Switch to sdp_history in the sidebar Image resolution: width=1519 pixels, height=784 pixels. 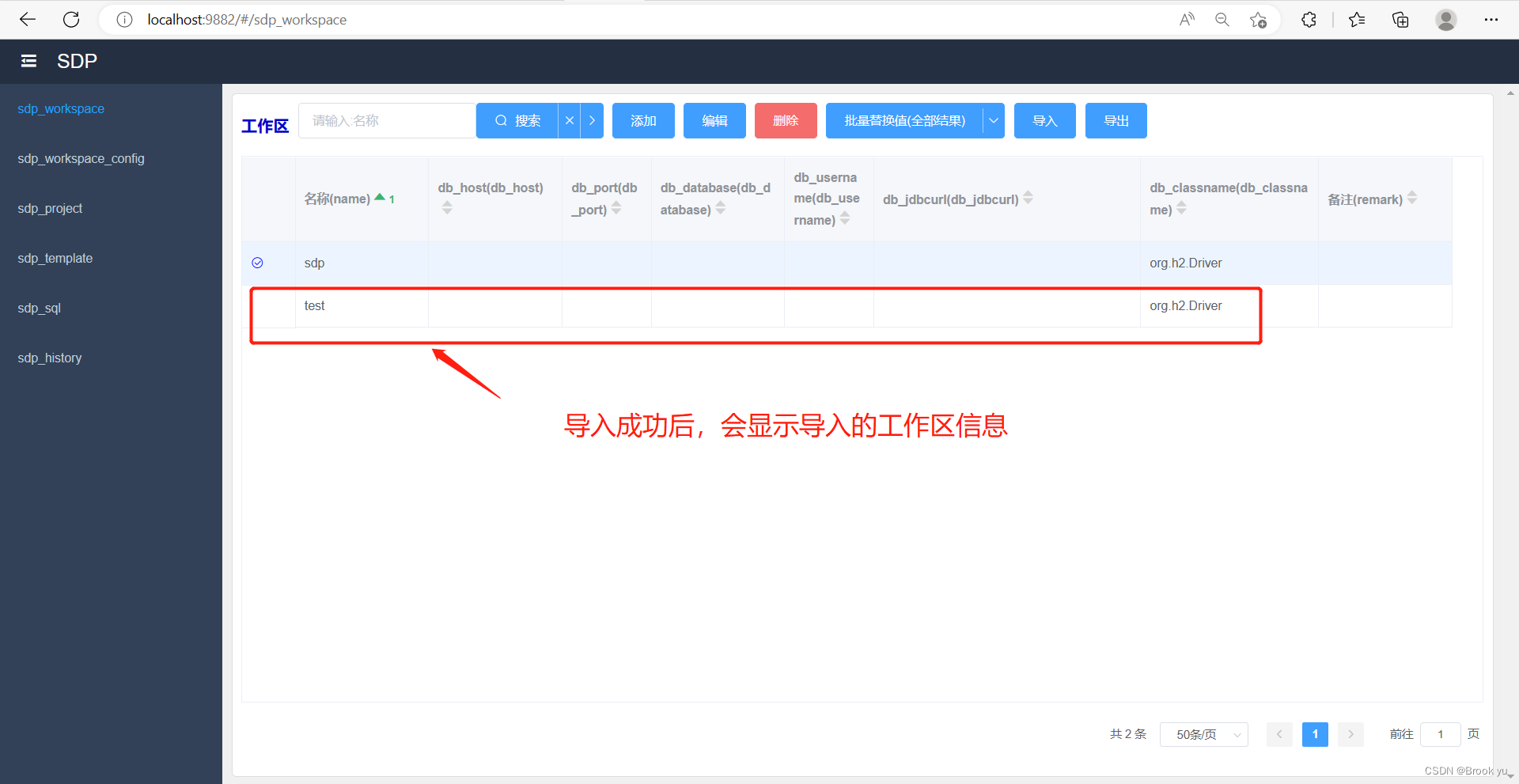click(x=49, y=358)
